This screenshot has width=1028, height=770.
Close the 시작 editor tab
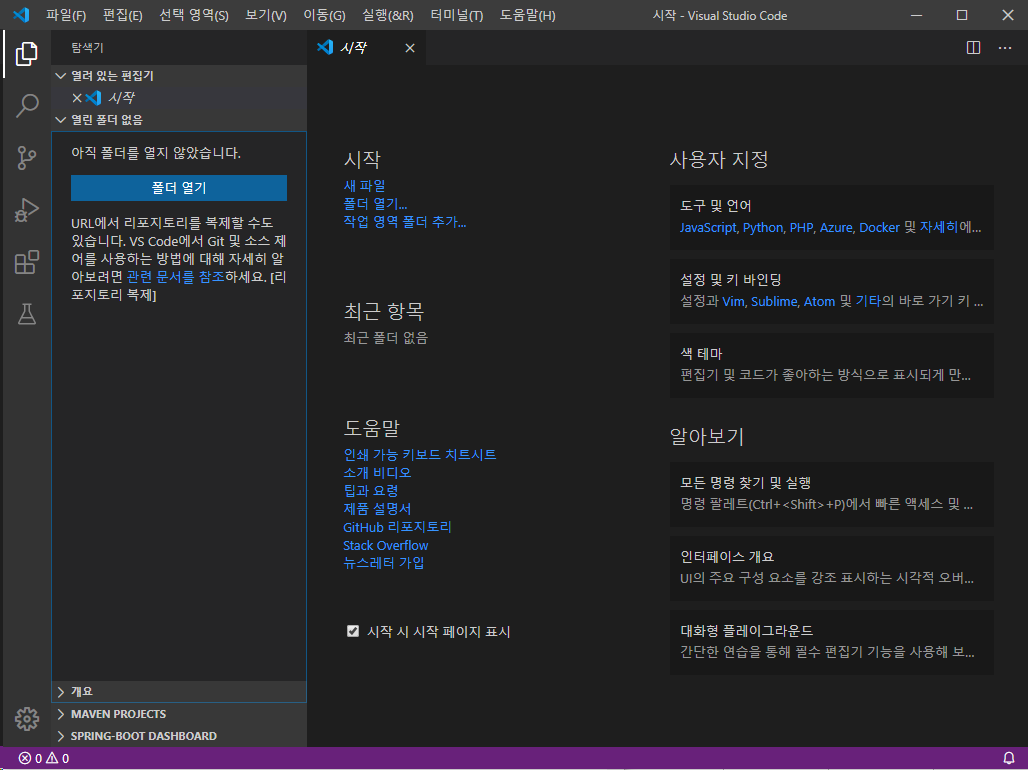(410, 48)
